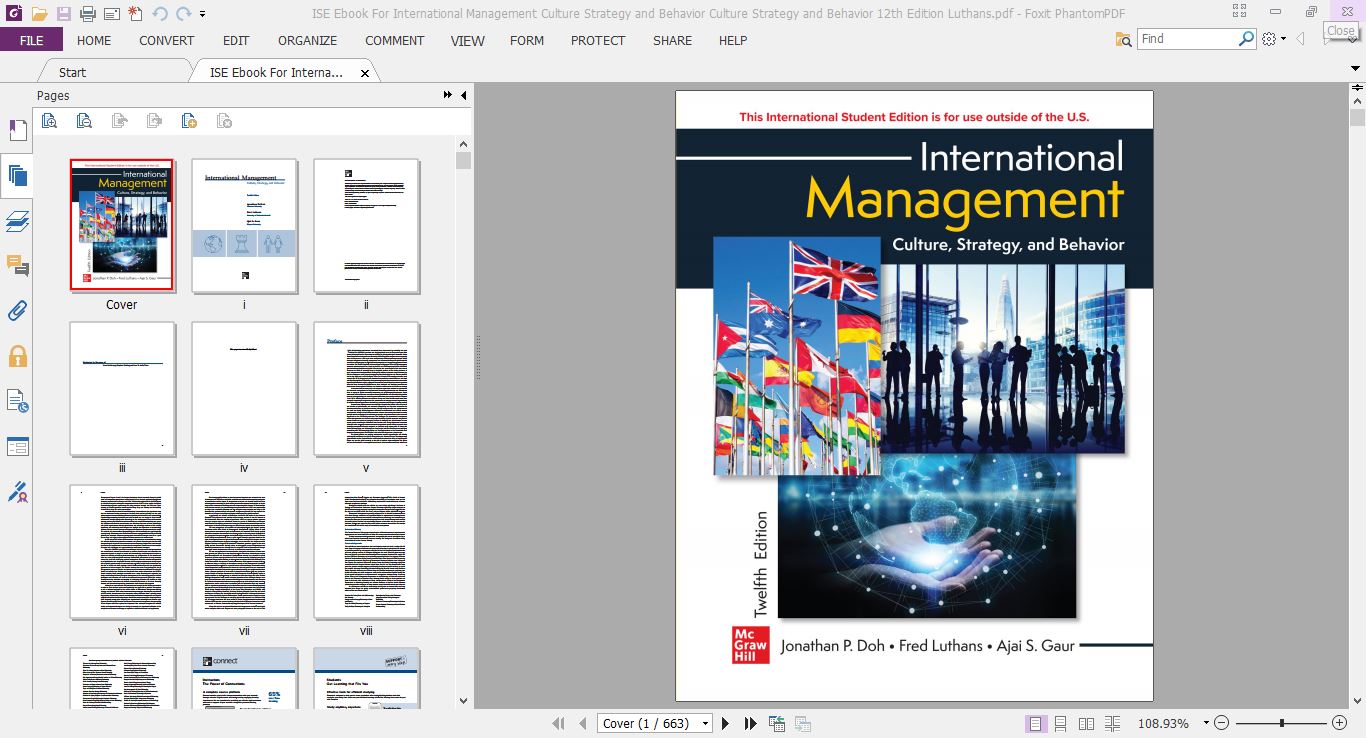
Task: Click the Undo arrow icon
Action: (x=160, y=14)
